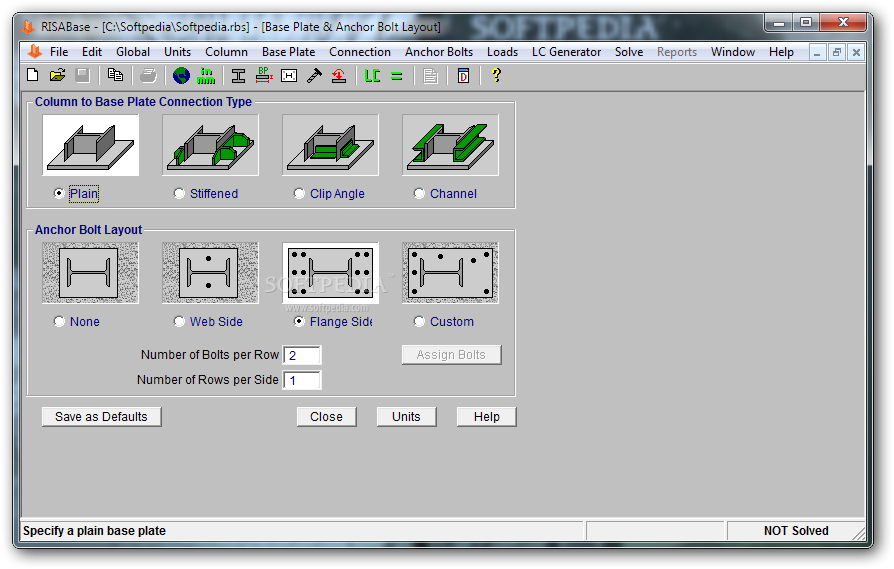Image resolution: width=894 pixels, height=569 pixels.
Task: Select the Stiffened connection radio button
Action: (x=179, y=193)
